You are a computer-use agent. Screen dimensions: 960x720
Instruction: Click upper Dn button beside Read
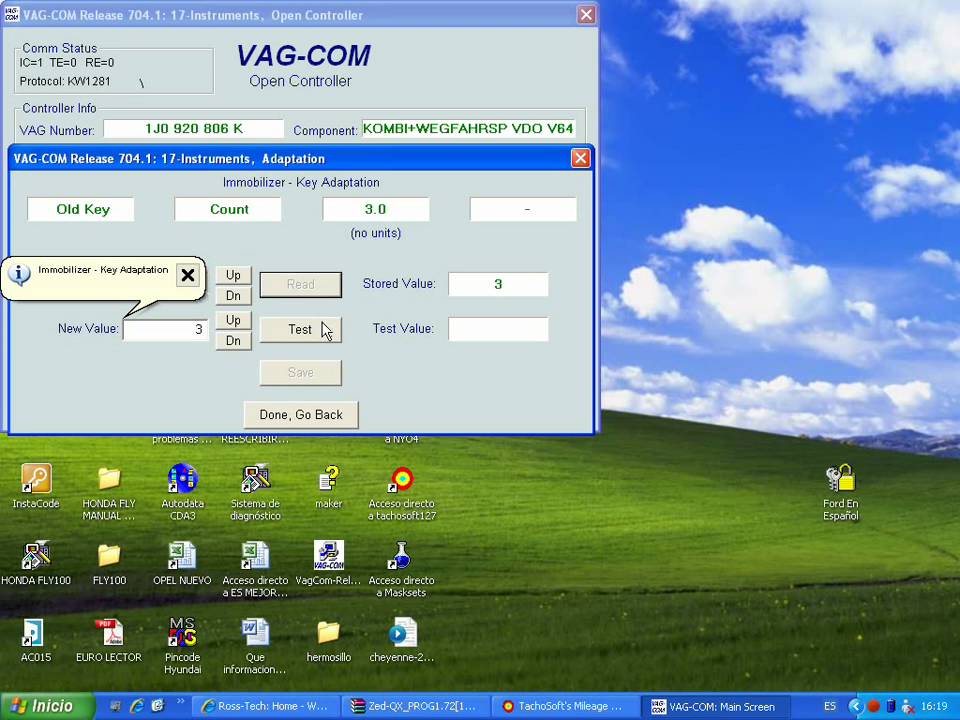(233, 296)
